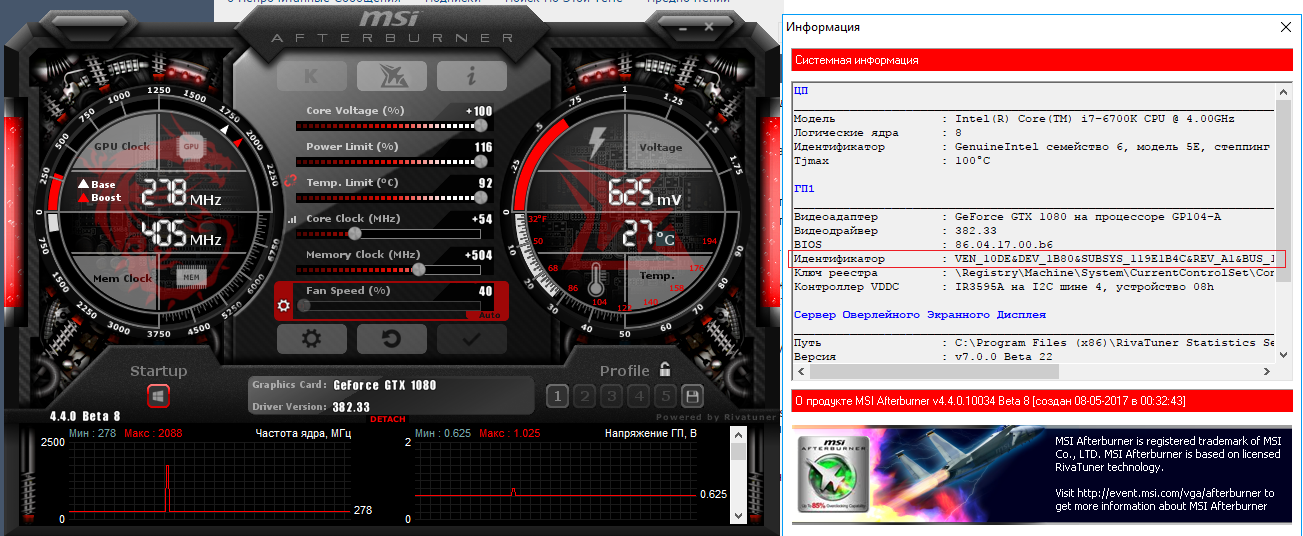Click the BIOS version 86.04.17.00.b6
Image resolution: width=1303 pixels, height=536 pixels.
[x=1004, y=244]
